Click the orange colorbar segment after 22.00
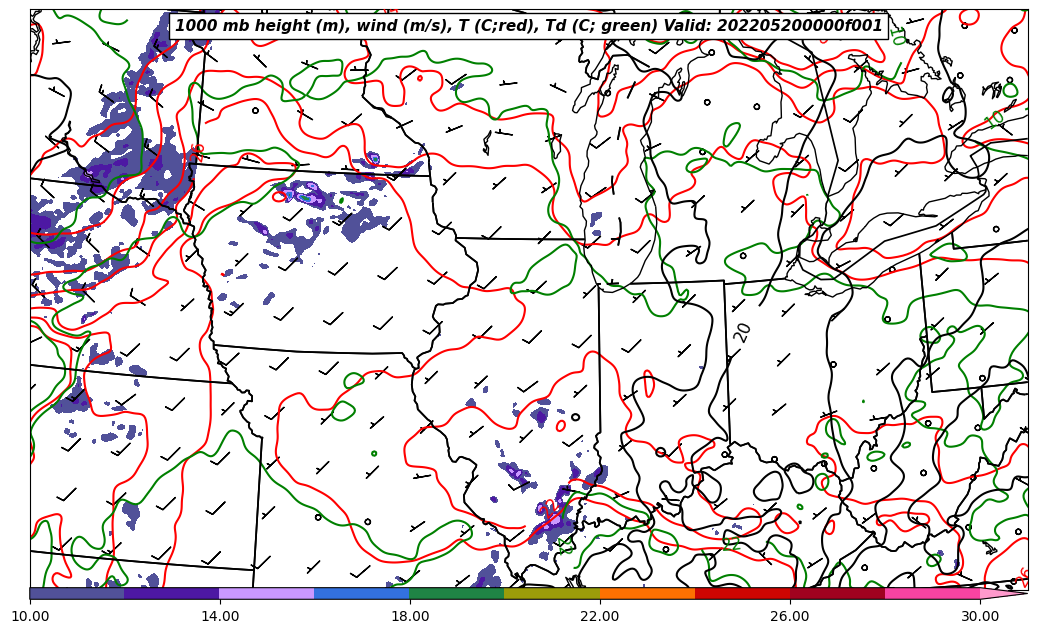Screen dimensions: 1037x633 (647, 593)
